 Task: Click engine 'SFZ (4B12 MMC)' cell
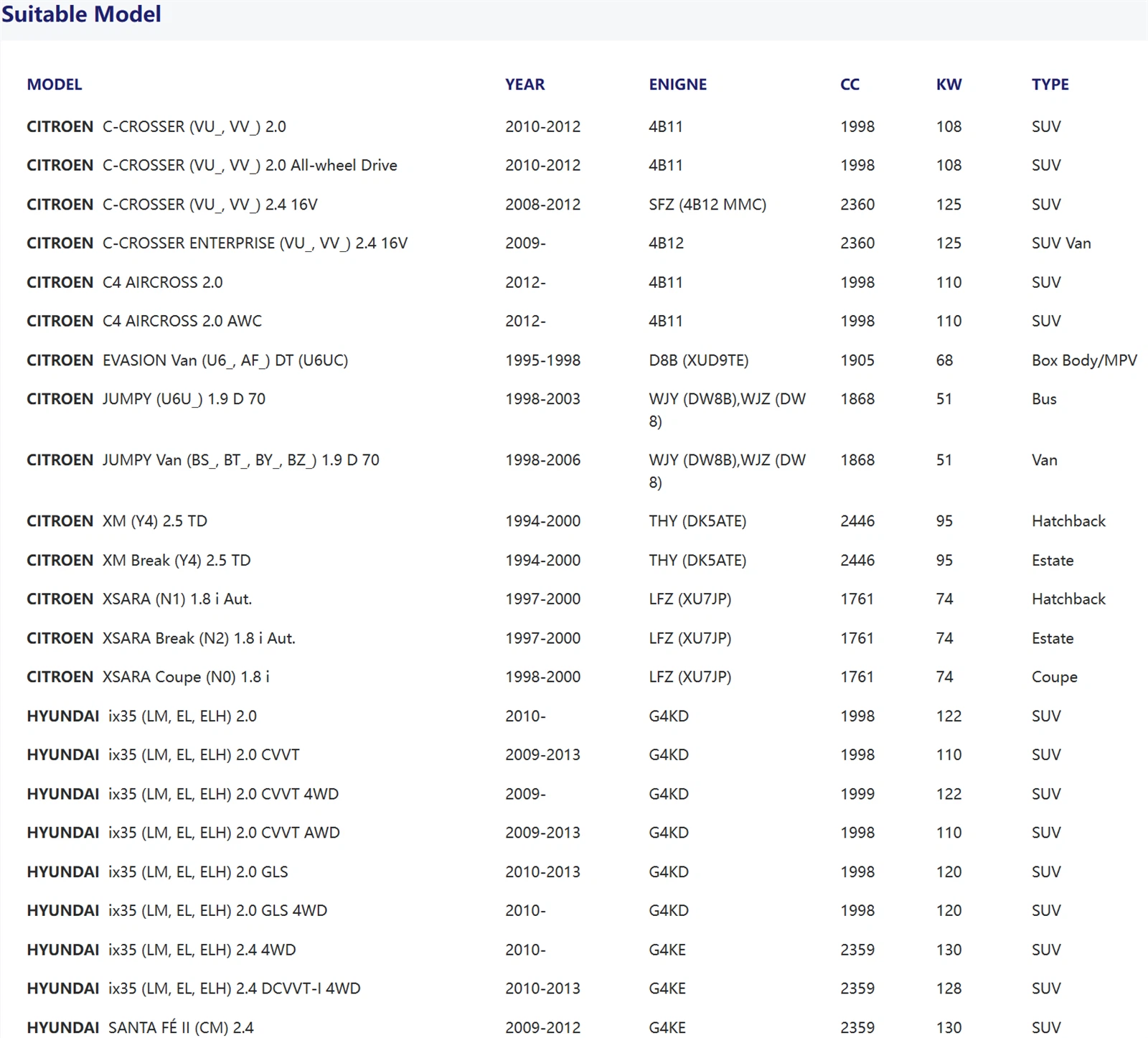click(707, 205)
